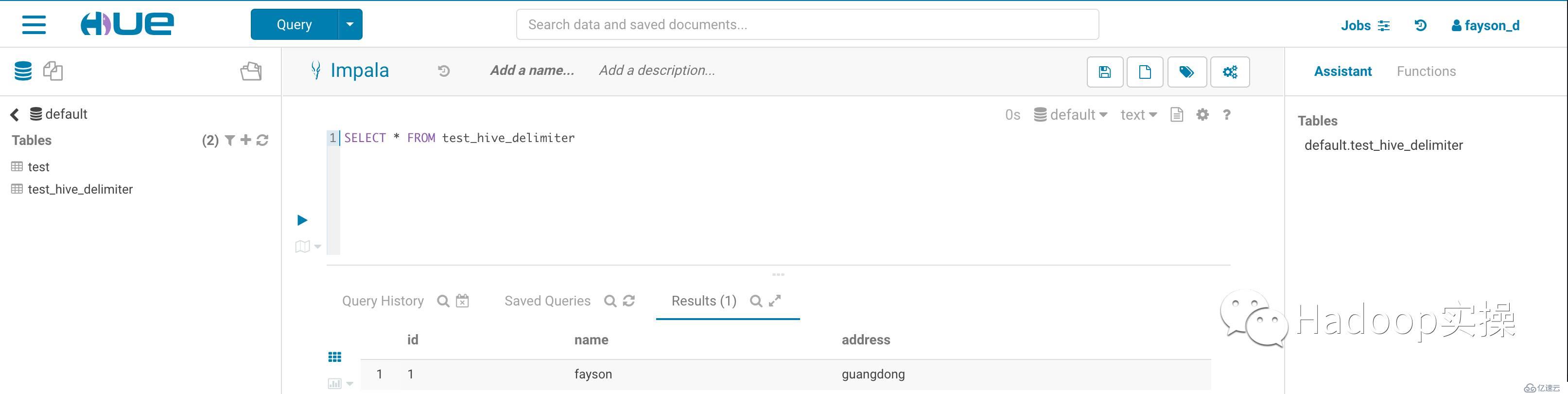Switch to Query History tab

[x=383, y=301]
